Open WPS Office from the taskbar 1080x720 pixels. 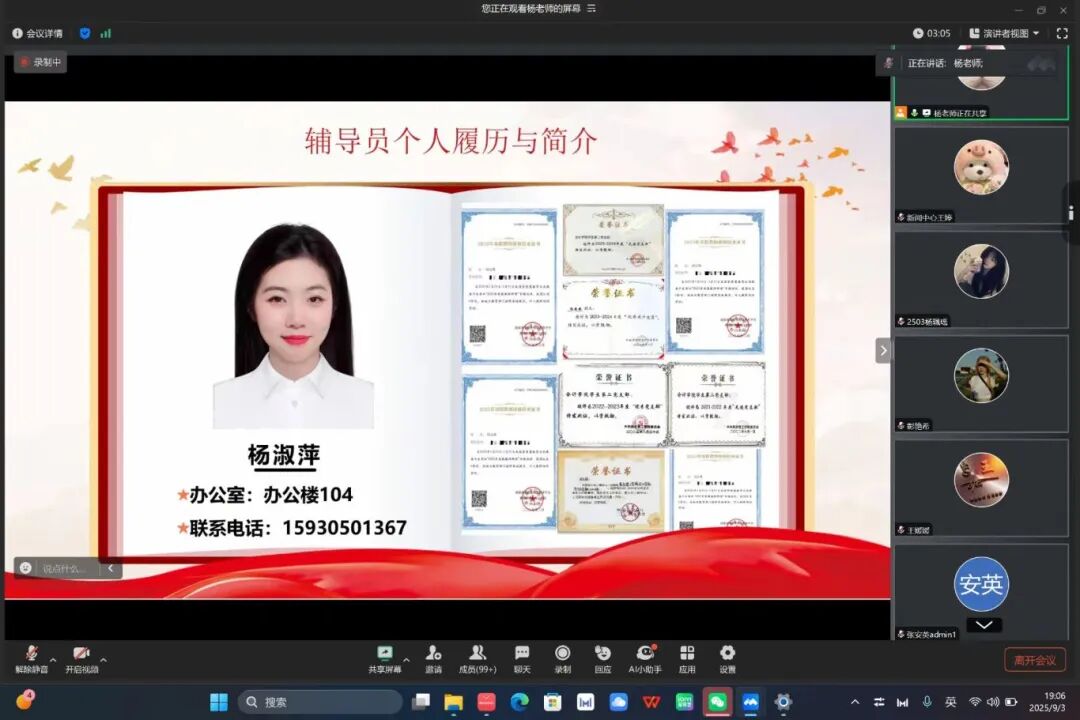point(652,702)
